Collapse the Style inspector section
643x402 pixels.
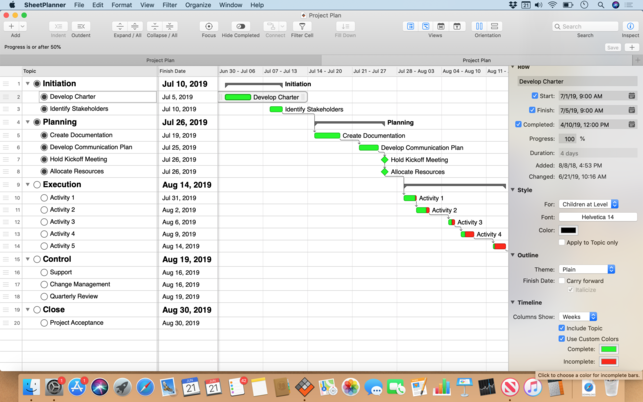513,190
